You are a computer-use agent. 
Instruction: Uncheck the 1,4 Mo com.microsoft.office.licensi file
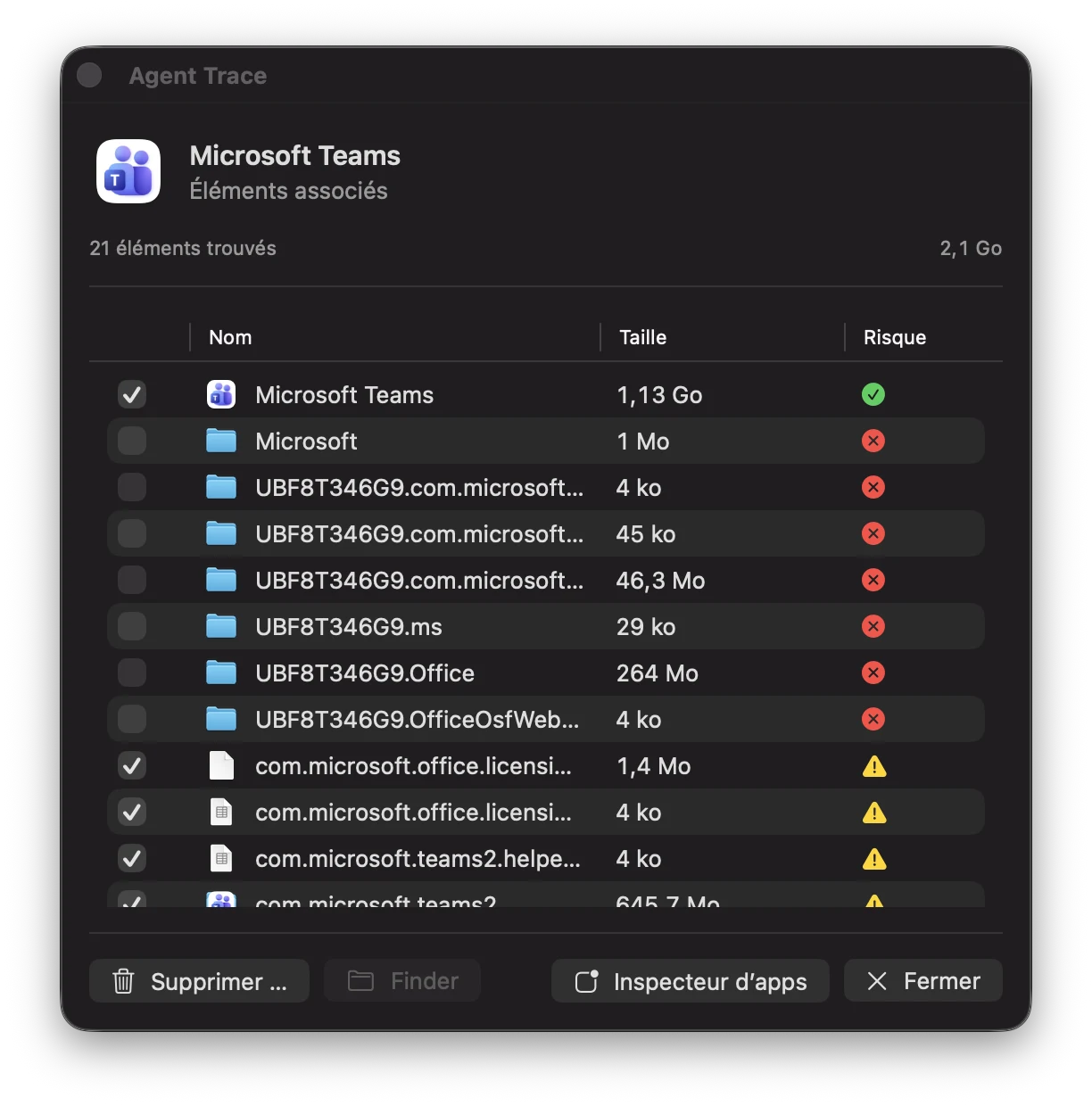[132, 765]
